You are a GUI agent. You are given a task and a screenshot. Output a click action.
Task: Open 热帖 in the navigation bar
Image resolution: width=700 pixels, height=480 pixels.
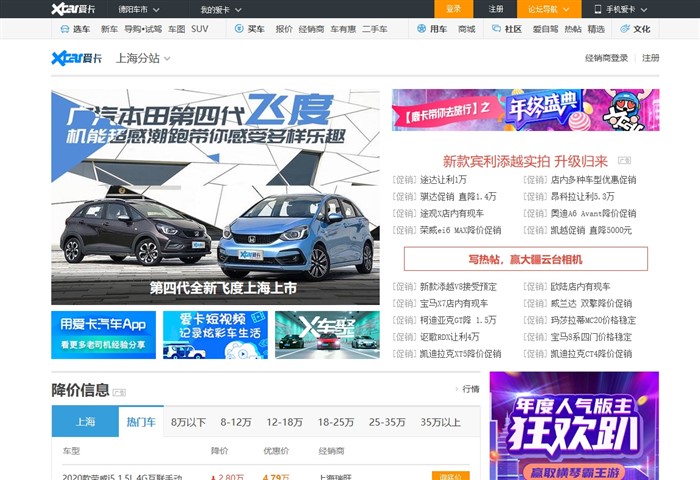(x=573, y=29)
